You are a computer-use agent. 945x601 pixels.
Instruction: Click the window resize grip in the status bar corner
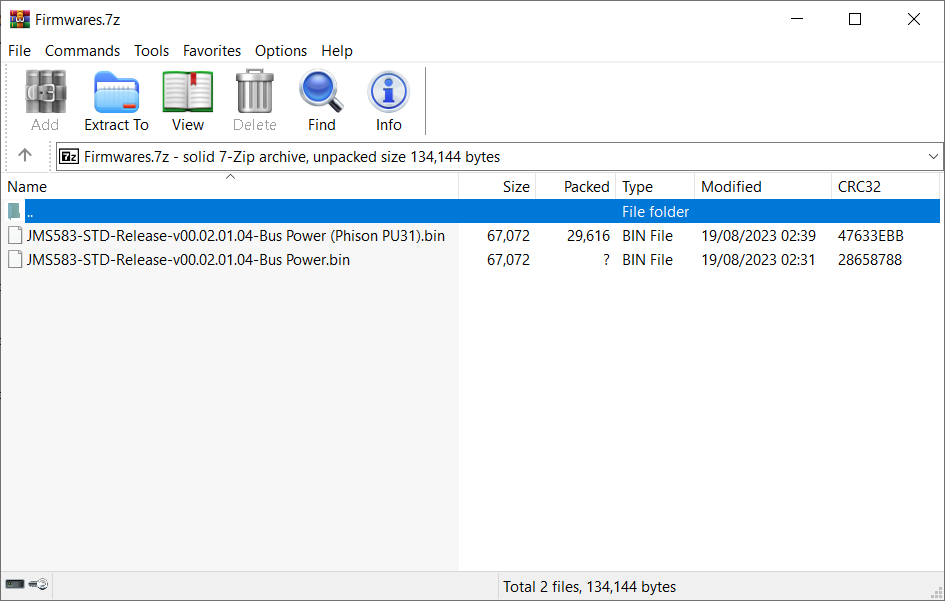point(936,592)
